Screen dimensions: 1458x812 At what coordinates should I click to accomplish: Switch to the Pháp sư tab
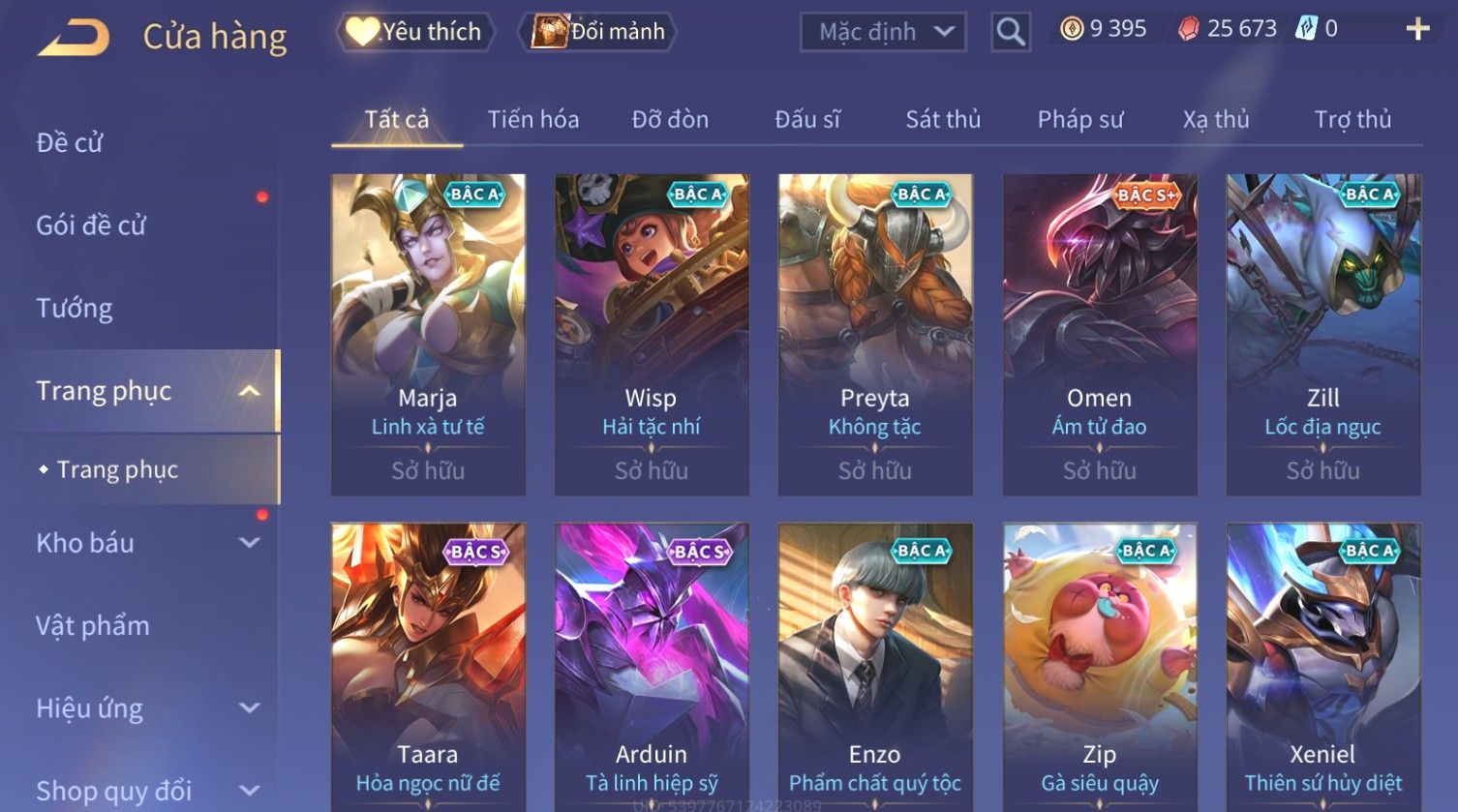click(x=1080, y=119)
